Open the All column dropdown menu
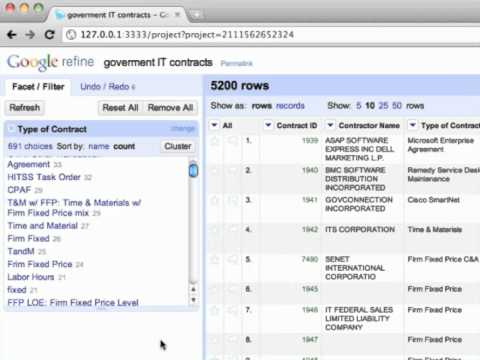 pyautogui.click(x=214, y=125)
